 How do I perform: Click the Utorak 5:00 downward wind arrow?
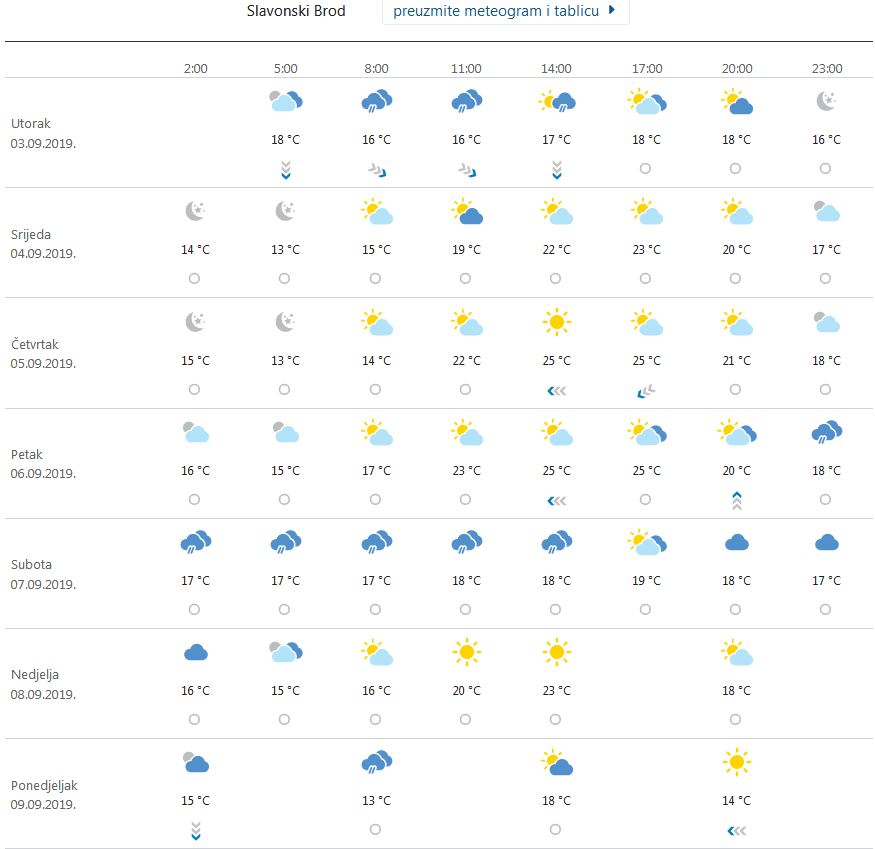[285, 169]
